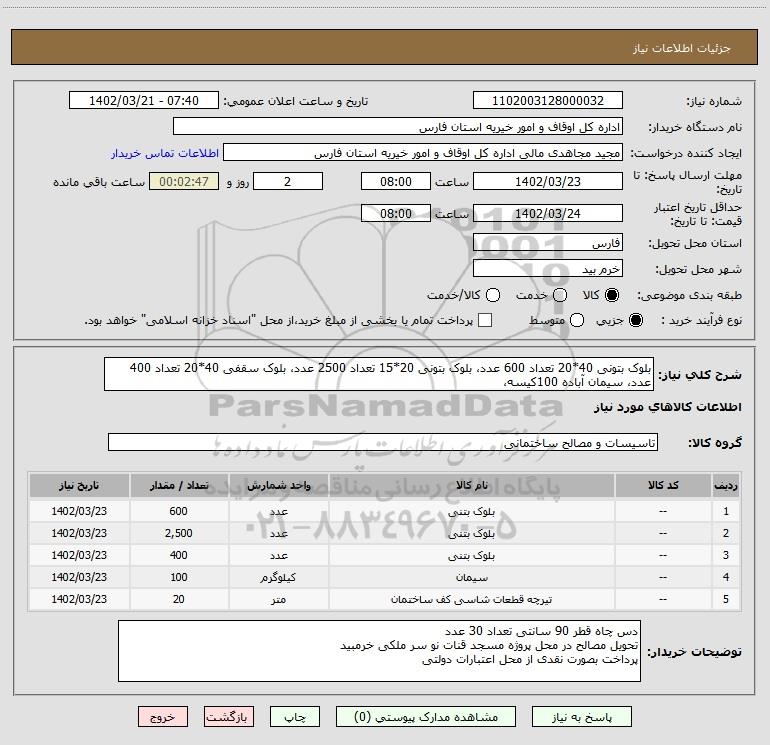Click the request creator field مجید مجاهدی

423,153
